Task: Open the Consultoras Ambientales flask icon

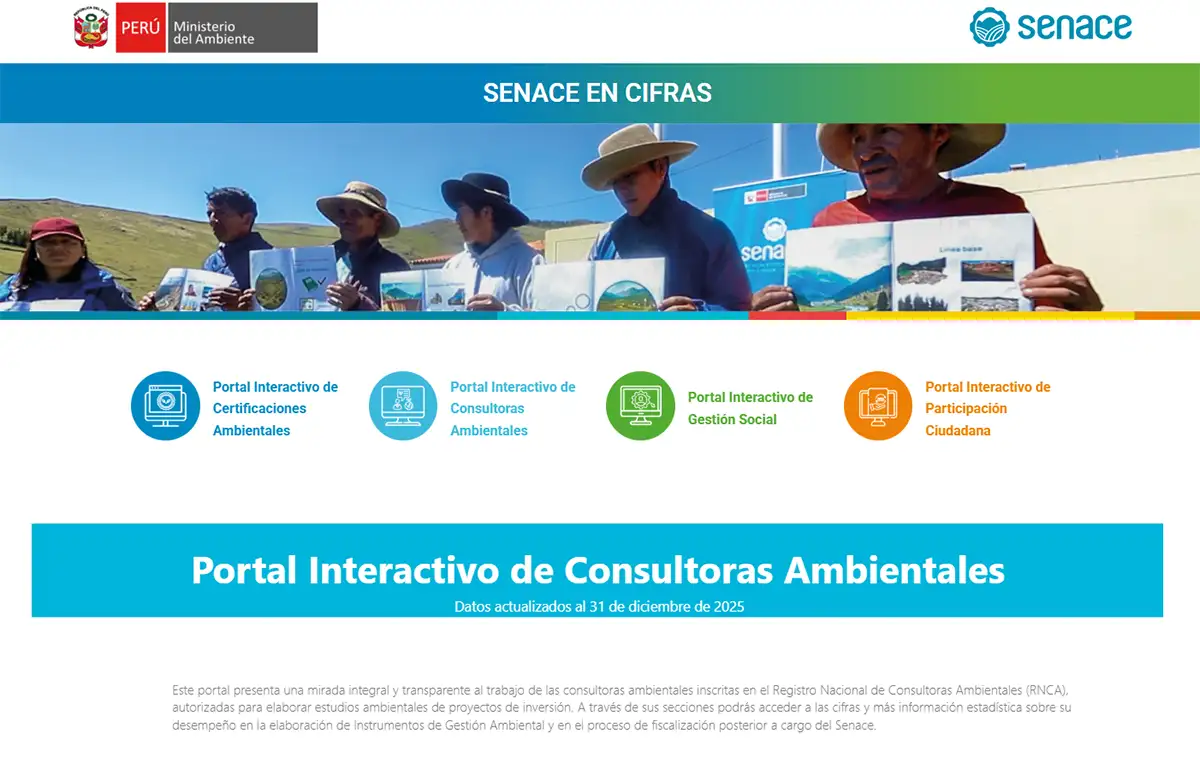Action: [x=403, y=405]
